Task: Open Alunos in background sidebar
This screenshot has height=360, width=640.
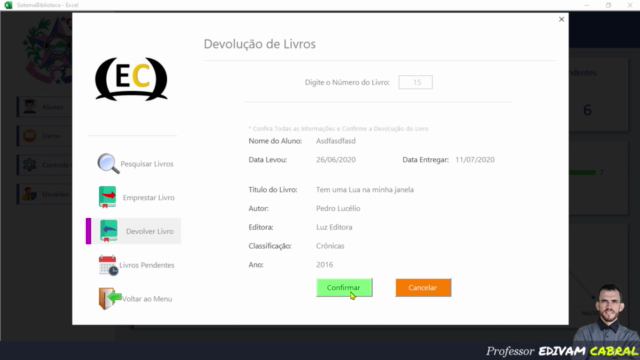Action: [44, 107]
